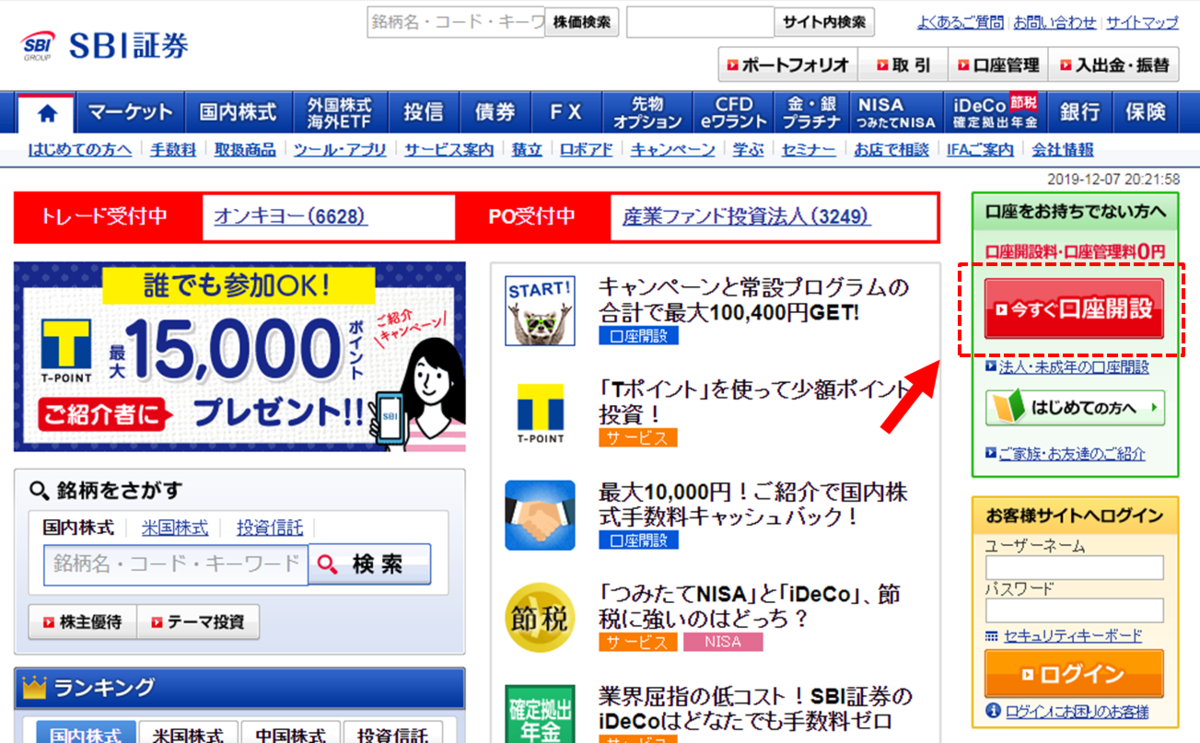
Task: Open the 国内株式 navigation tab
Action: tap(238, 113)
